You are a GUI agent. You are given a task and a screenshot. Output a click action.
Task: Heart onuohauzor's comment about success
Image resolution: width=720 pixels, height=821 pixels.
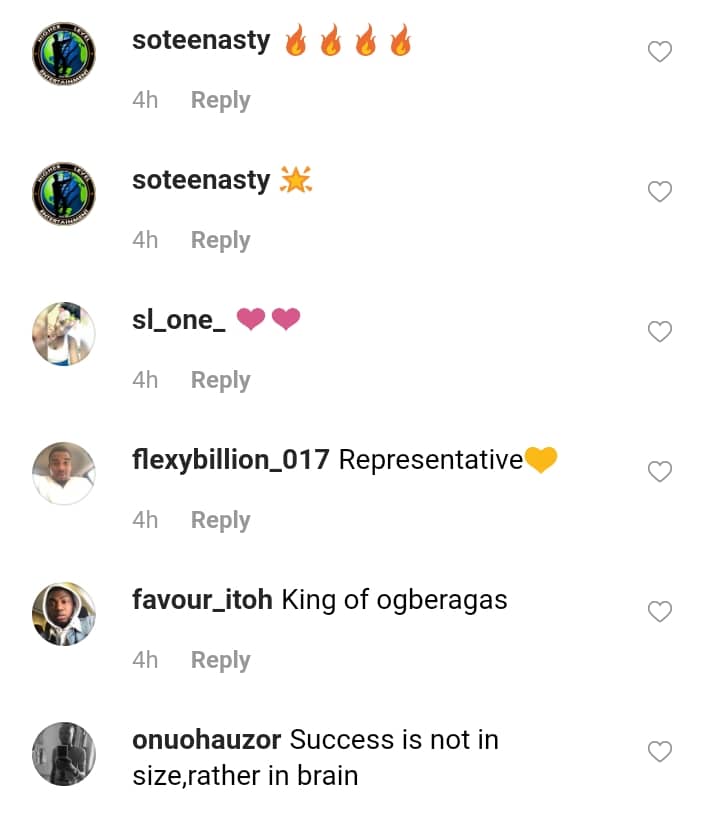660,752
